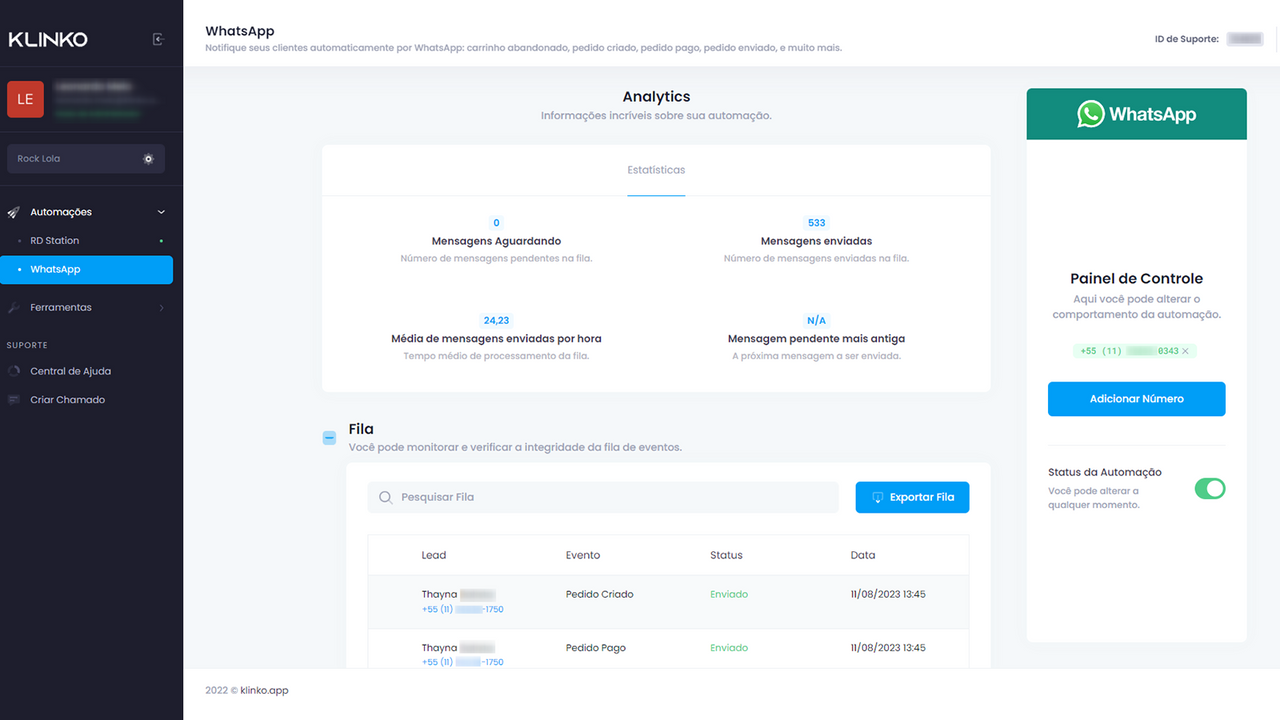Click the Ferramentas wrench icon
The height and width of the screenshot is (720, 1280).
pos(14,307)
